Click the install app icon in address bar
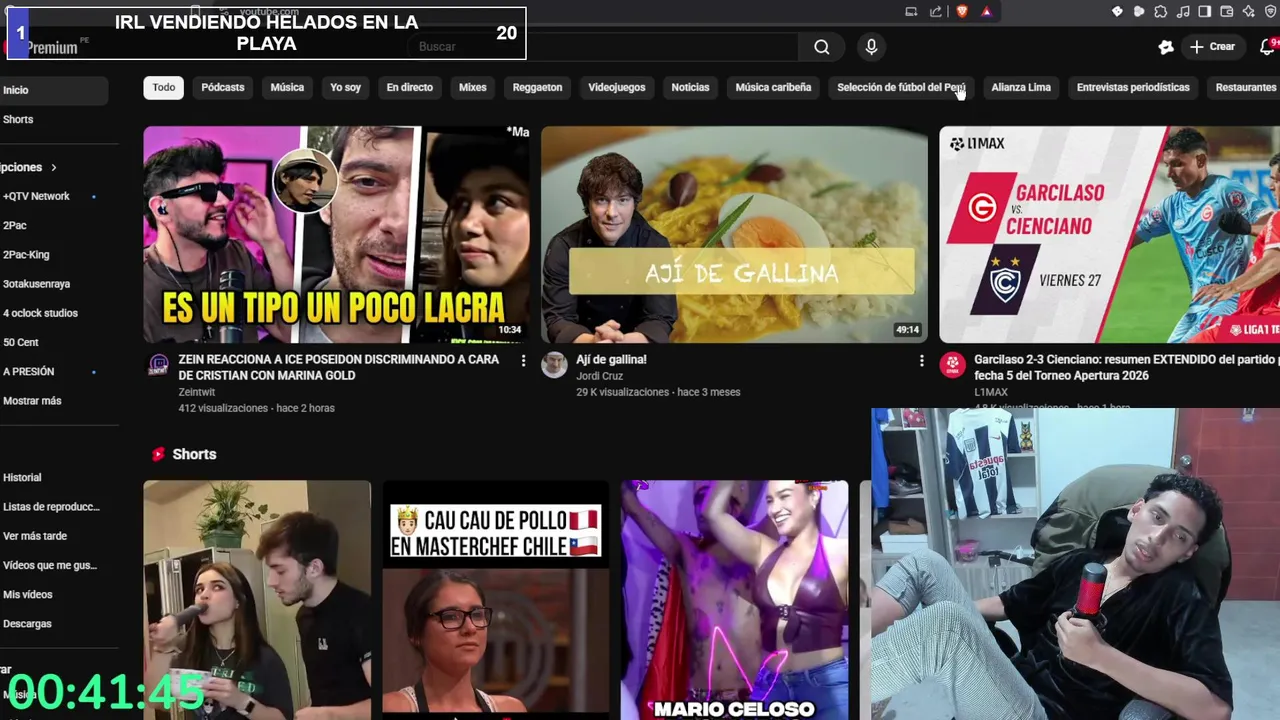 coord(911,12)
